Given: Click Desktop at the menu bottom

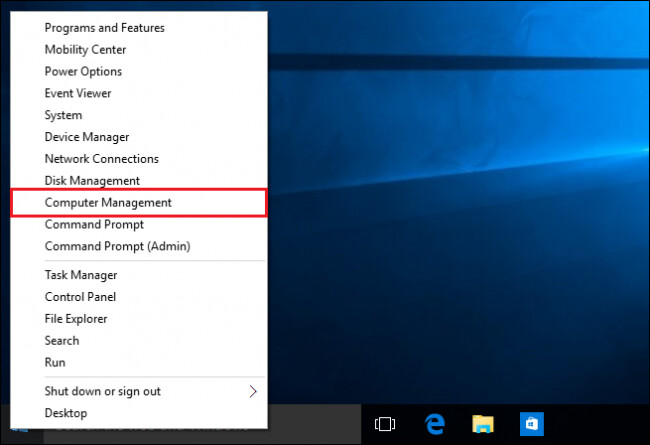Looking at the screenshot, I should click(66, 413).
